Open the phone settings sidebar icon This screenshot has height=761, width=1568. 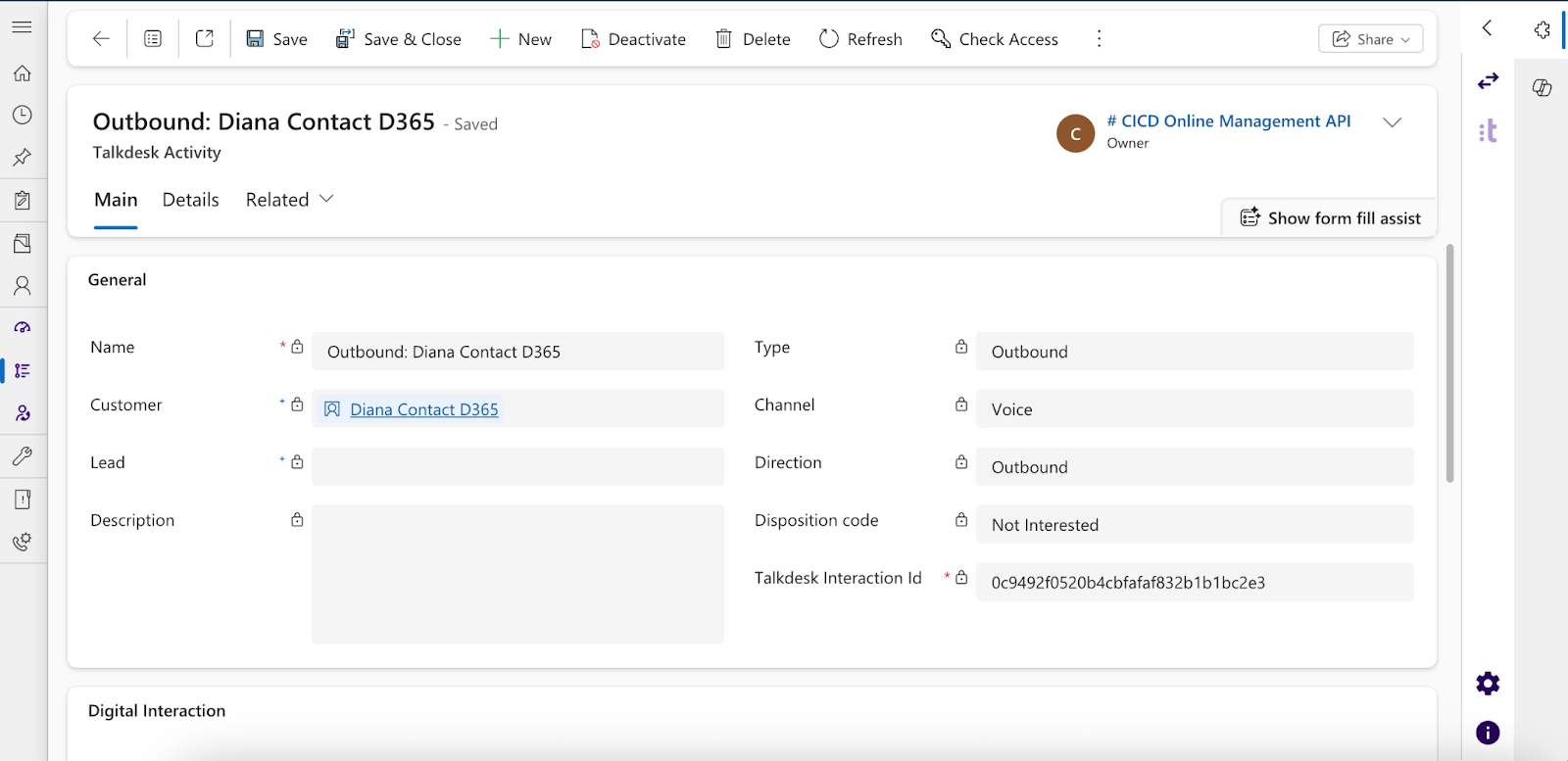(22, 542)
